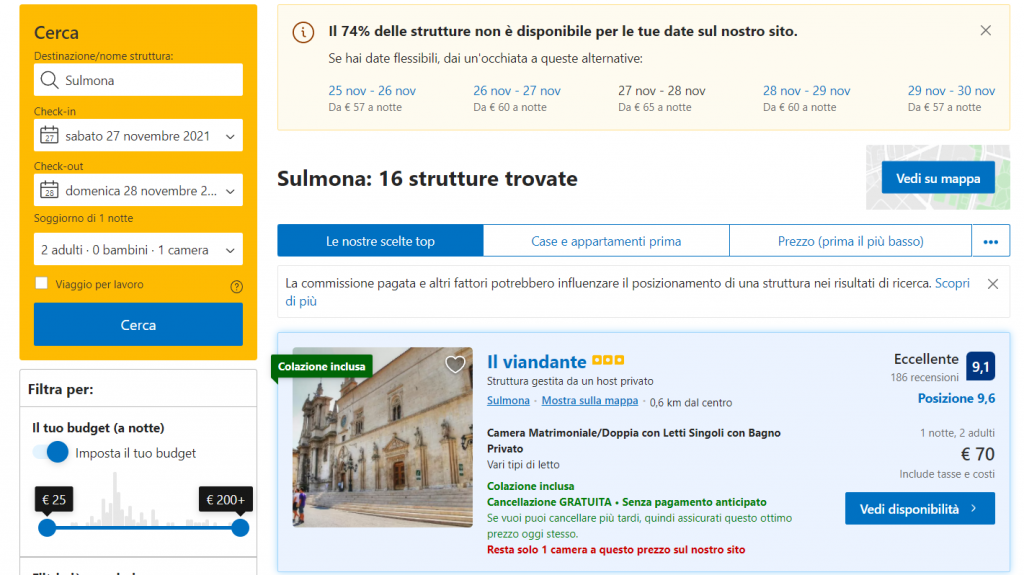Click the help question mark icon
This screenshot has height=575, width=1024.
(x=236, y=286)
